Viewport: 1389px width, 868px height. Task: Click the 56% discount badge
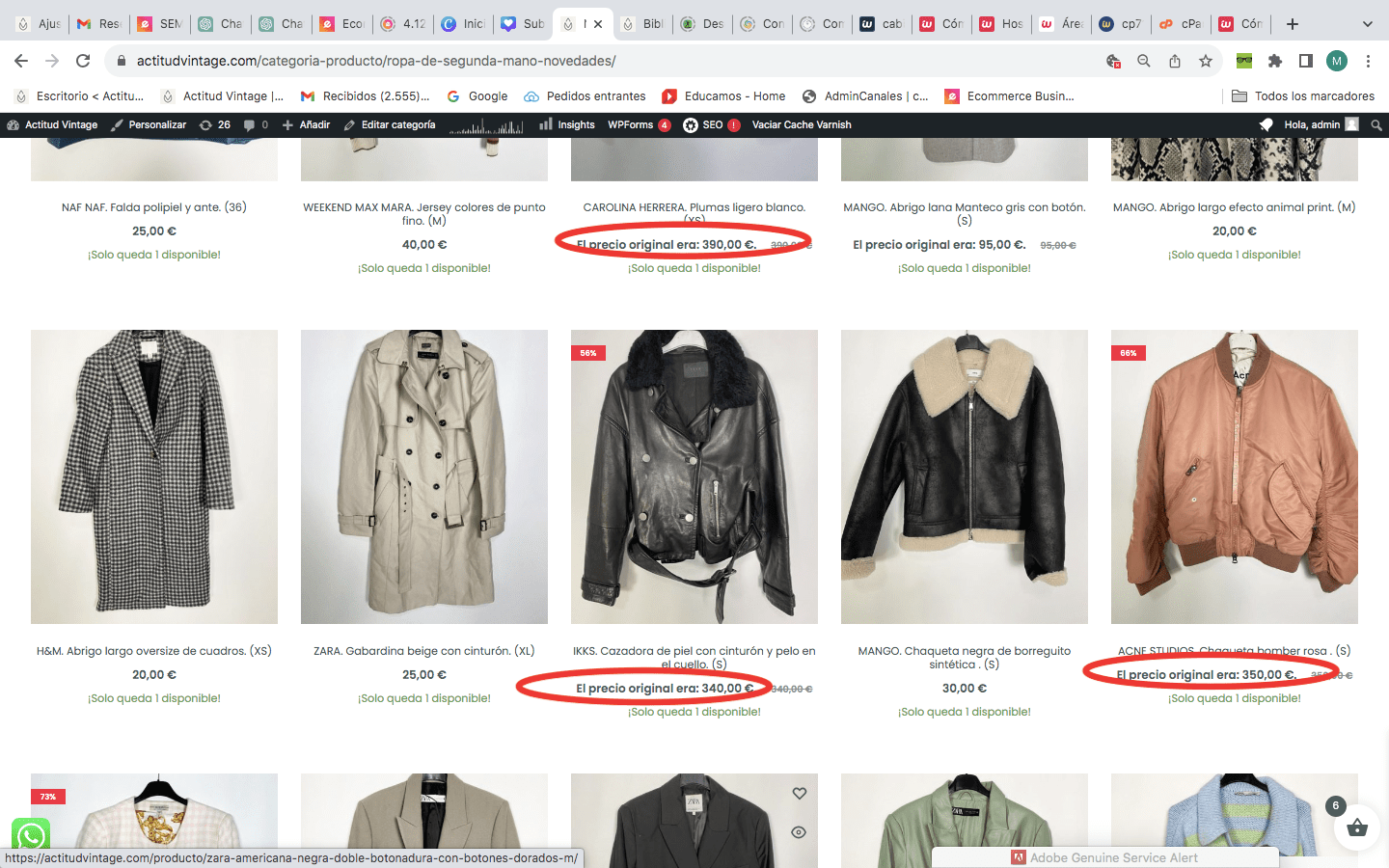pyautogui.click(x=588, y=353)
